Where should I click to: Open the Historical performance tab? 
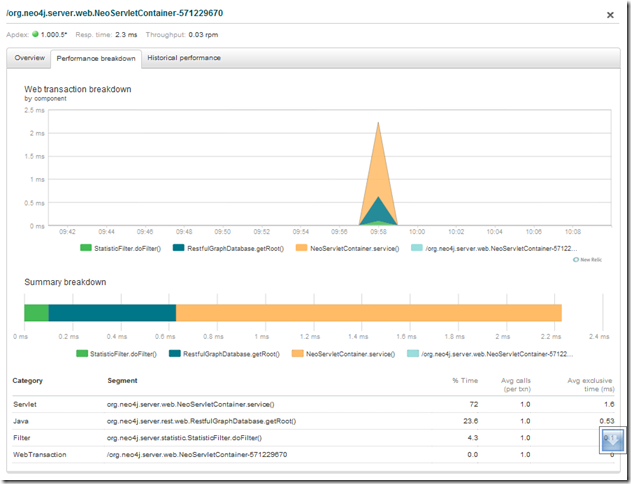click(184, 58)
